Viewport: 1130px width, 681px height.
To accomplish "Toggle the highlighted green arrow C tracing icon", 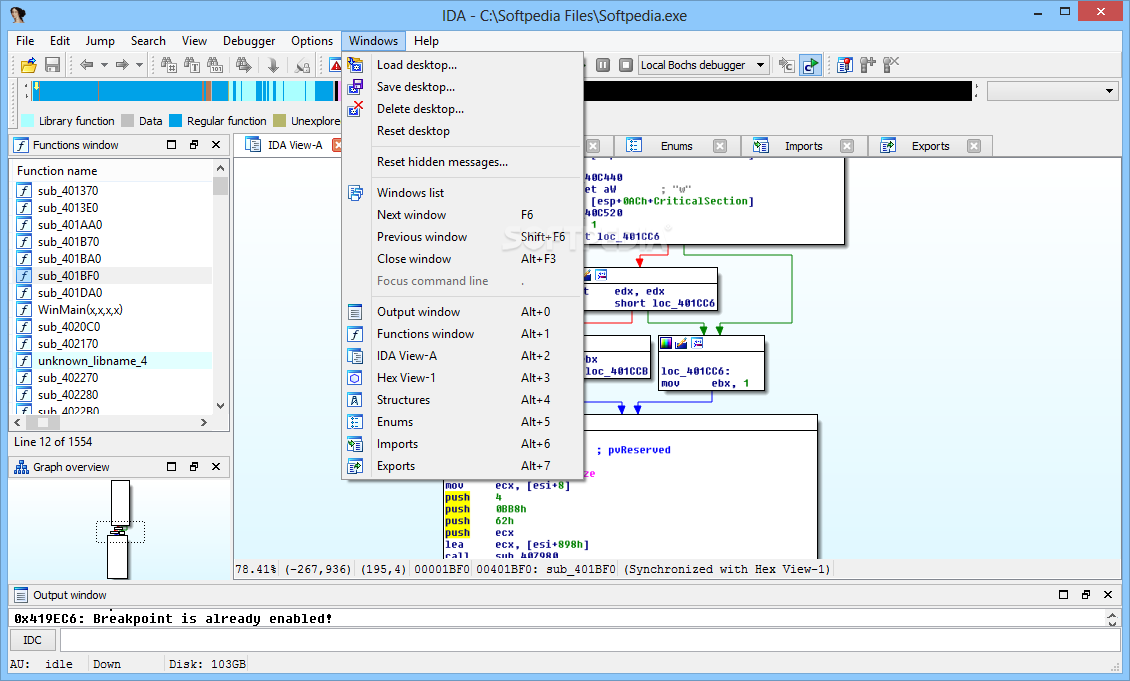I will [811, 66].
